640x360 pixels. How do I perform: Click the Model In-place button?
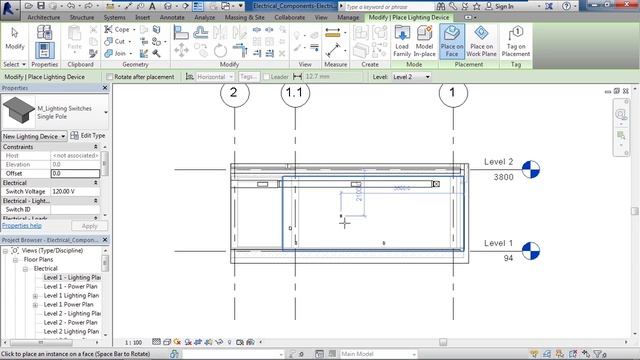coord(424,41)
